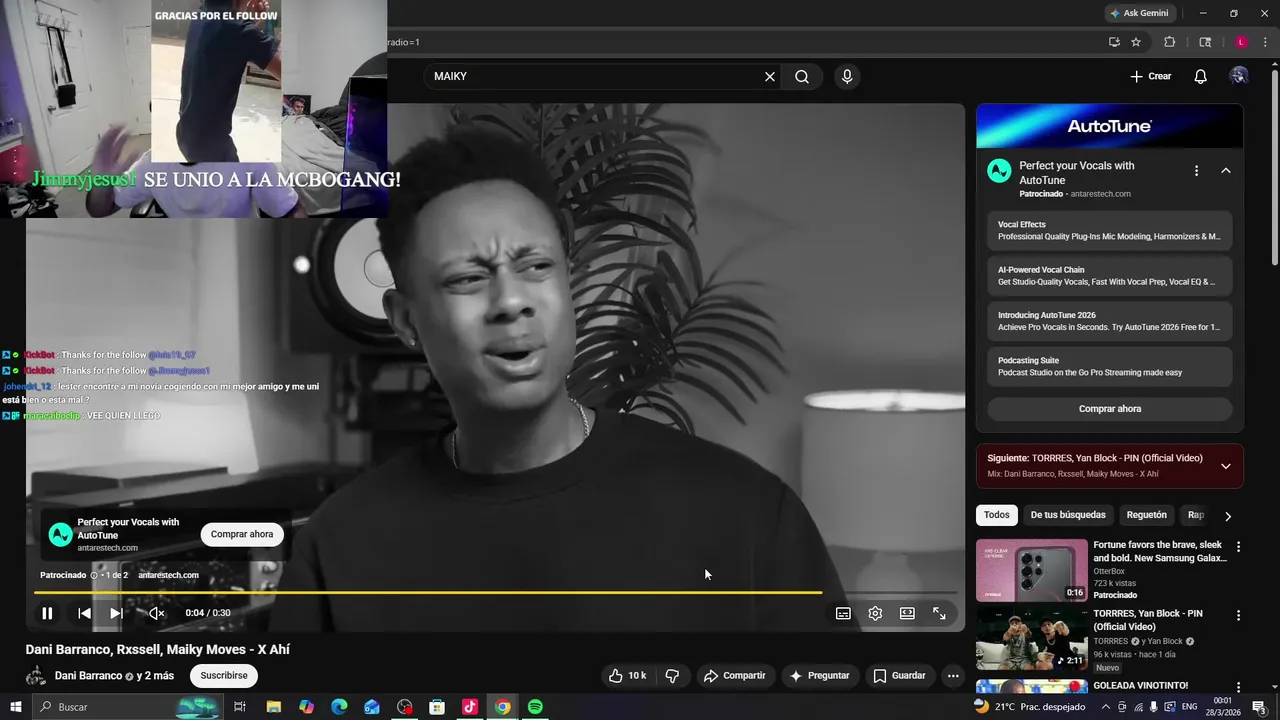Select the De tus búsquedas chip
This screenshot has width=1280, height=720.
click(x=1068, y=515)
